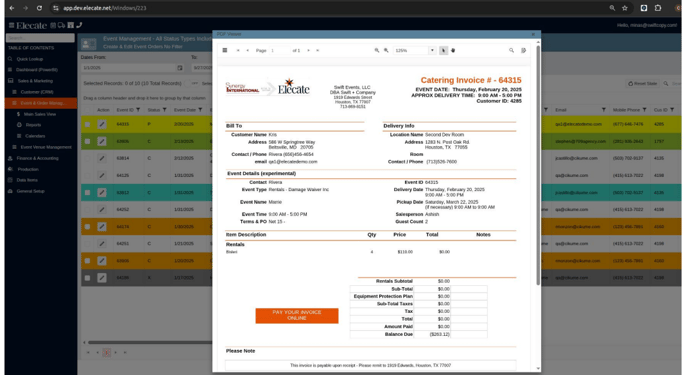688x375 pixels.
Task: Select the hand pan tool in PDF viewer
Action: tap(453, 50)
